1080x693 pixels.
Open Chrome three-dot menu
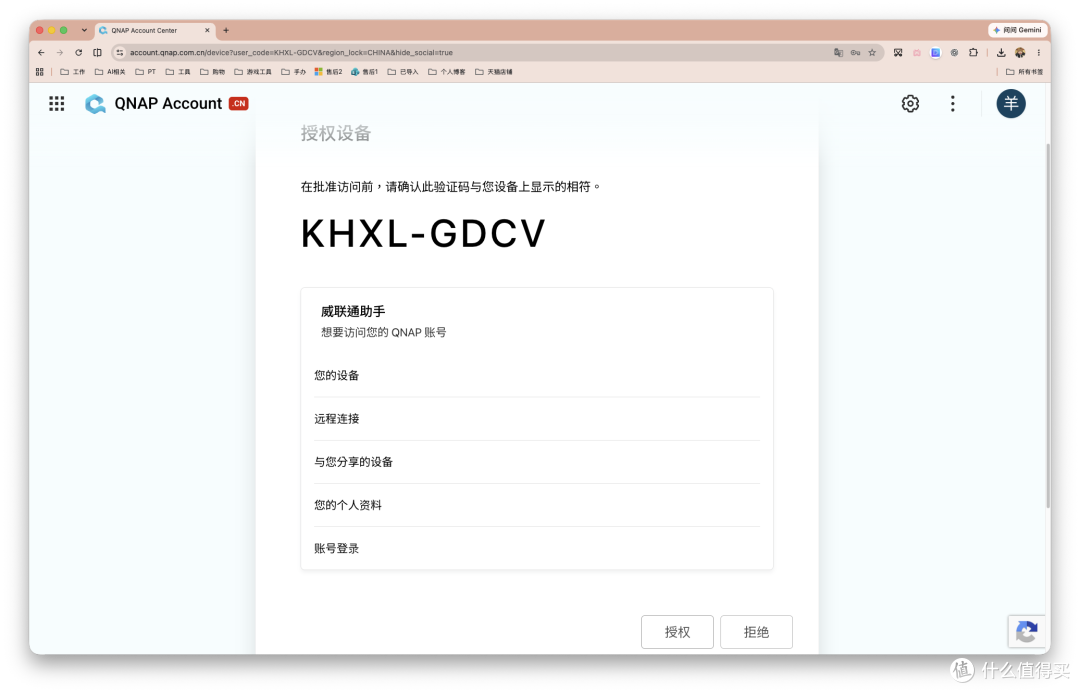click(x=1039, y=52)
